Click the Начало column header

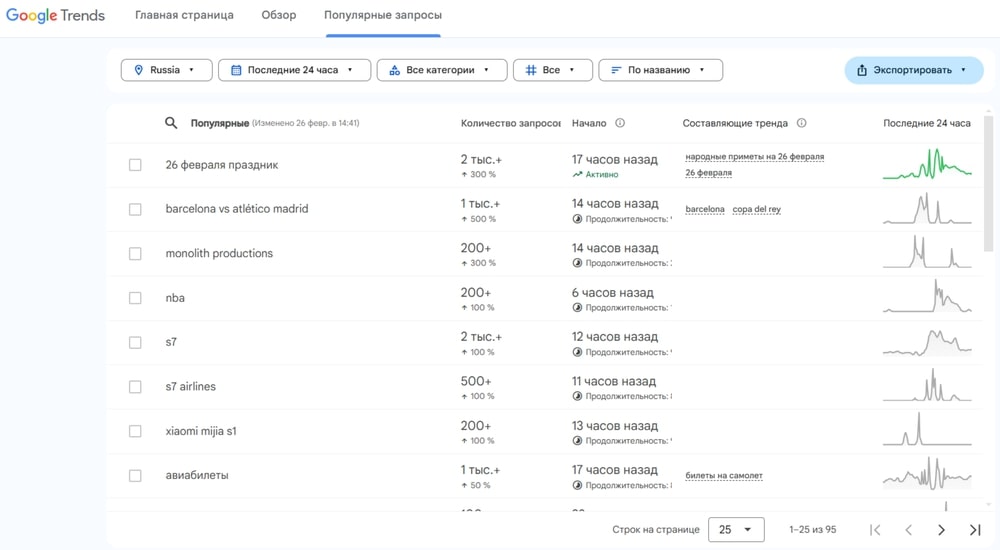pyautogui.click(x=589, y=123)
